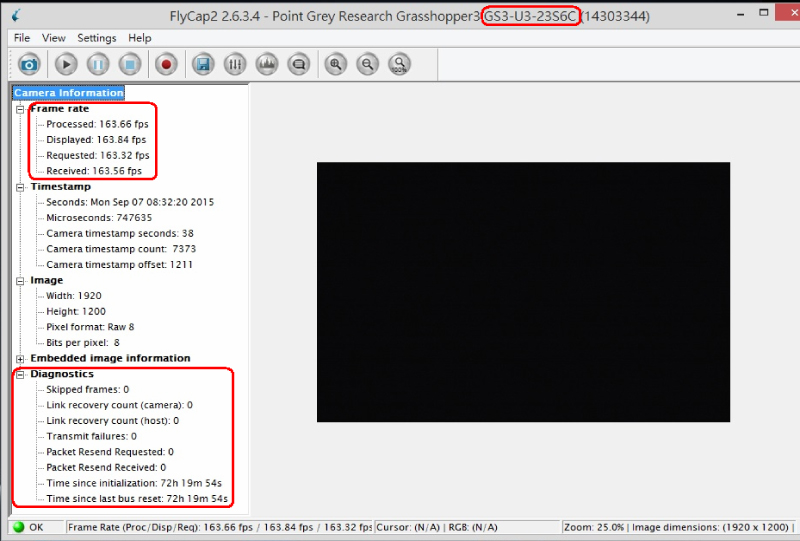Collapse the Frame rate tree node
The height and width of the screenshot is (541, 800).
[21, 109]
